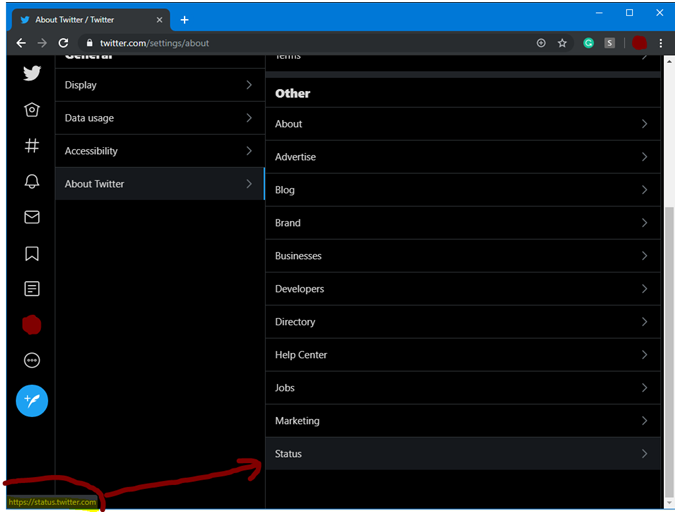Image resolution: width=677 pixels, height=514 pixels.
Task: Open Lists icon in sidebar
Action: 32,289
